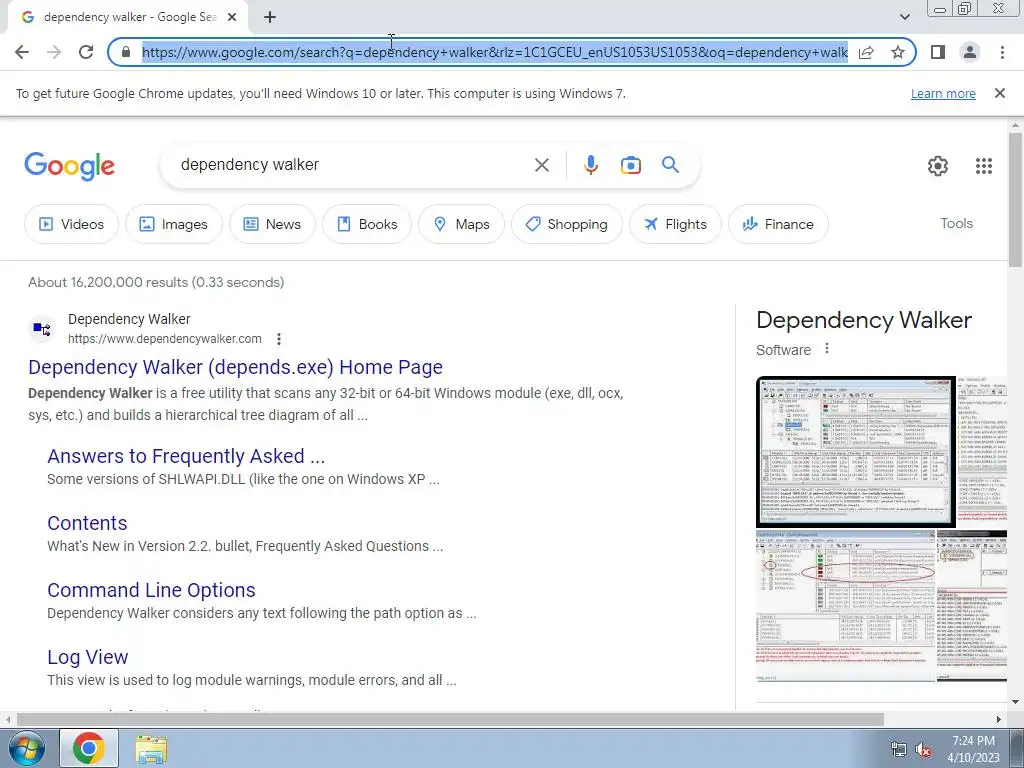Click the scroll right arrow
Viewport: 1024px width, 768px height.
point(999,719)
